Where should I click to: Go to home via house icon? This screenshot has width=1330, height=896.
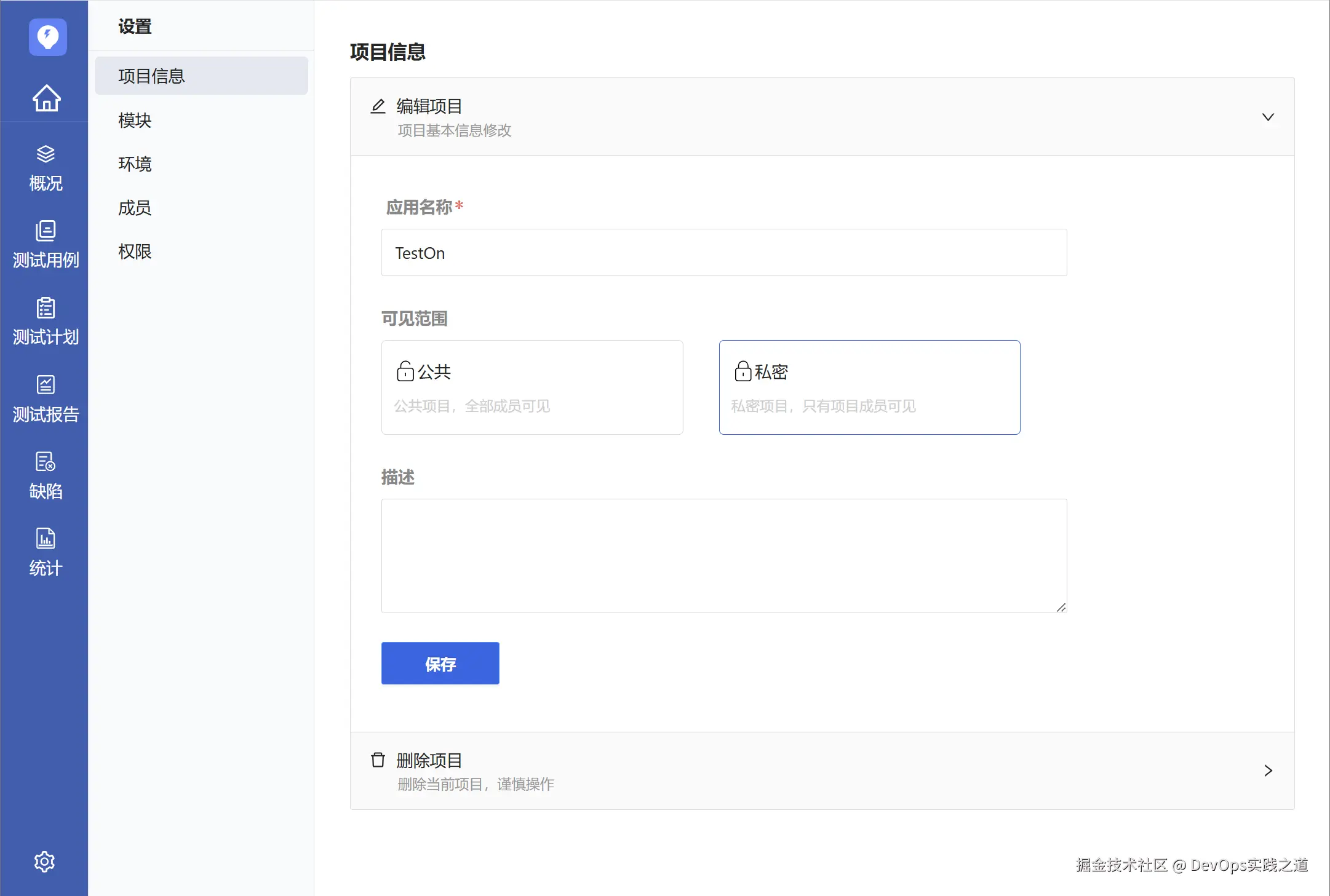pyautogui.click(x=46, y=98)
